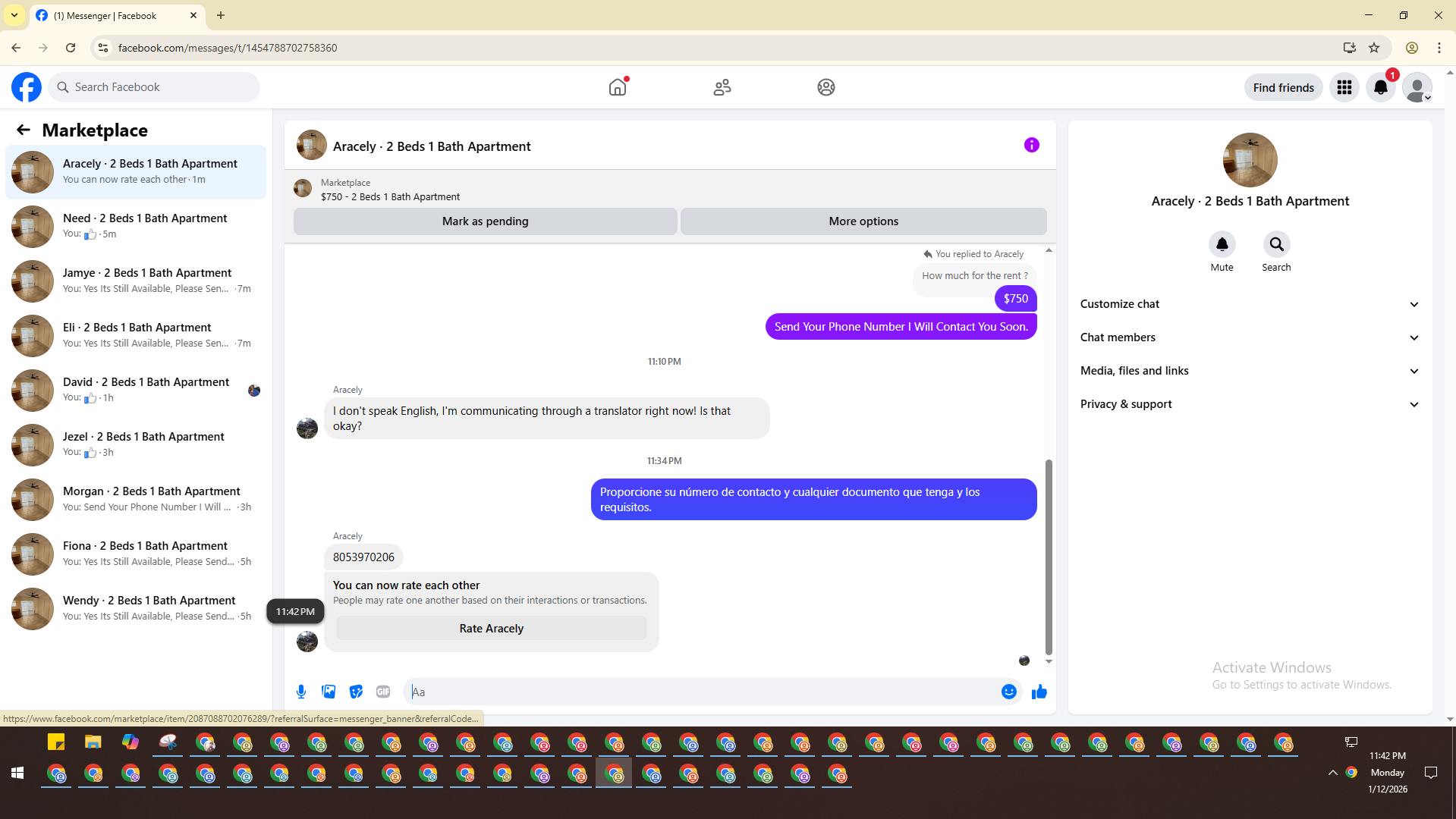Viewport: 1456px width, 819px height.
Task: Expand Media, files and links section
Action: [x=1250, y=371]
